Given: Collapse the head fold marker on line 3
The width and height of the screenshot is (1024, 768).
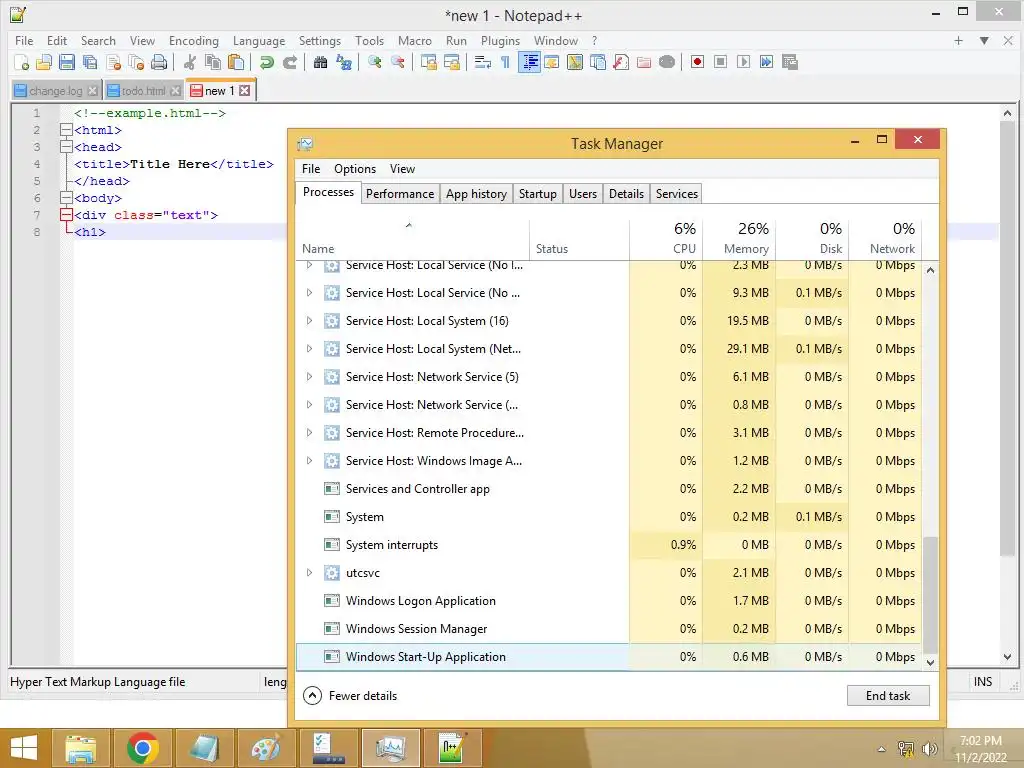Looking at the screenshot, I should pos(66,147).
